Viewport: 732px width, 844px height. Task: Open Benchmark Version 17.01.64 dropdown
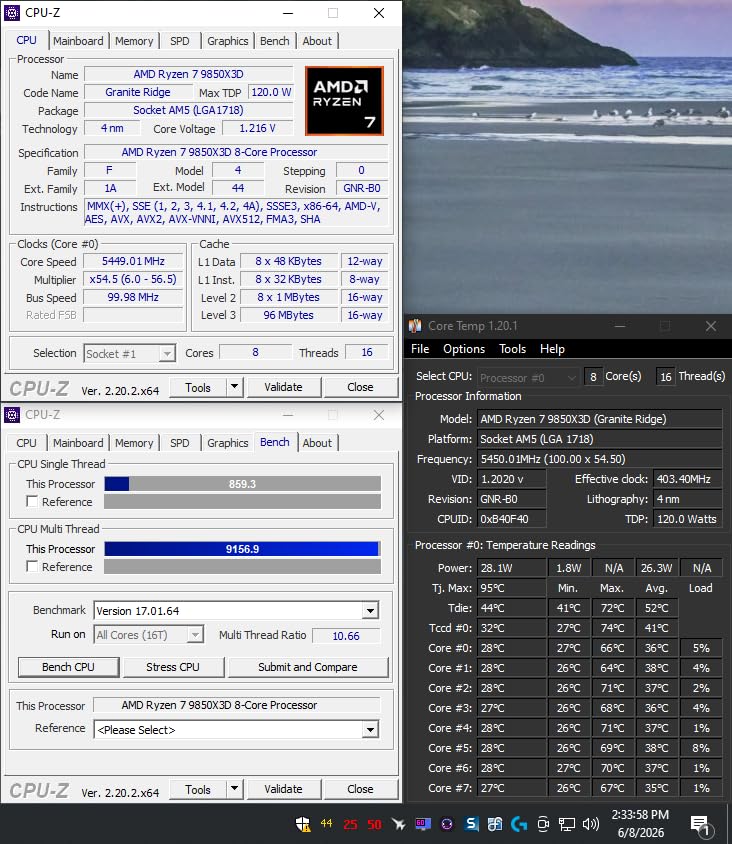pos(236,610)
